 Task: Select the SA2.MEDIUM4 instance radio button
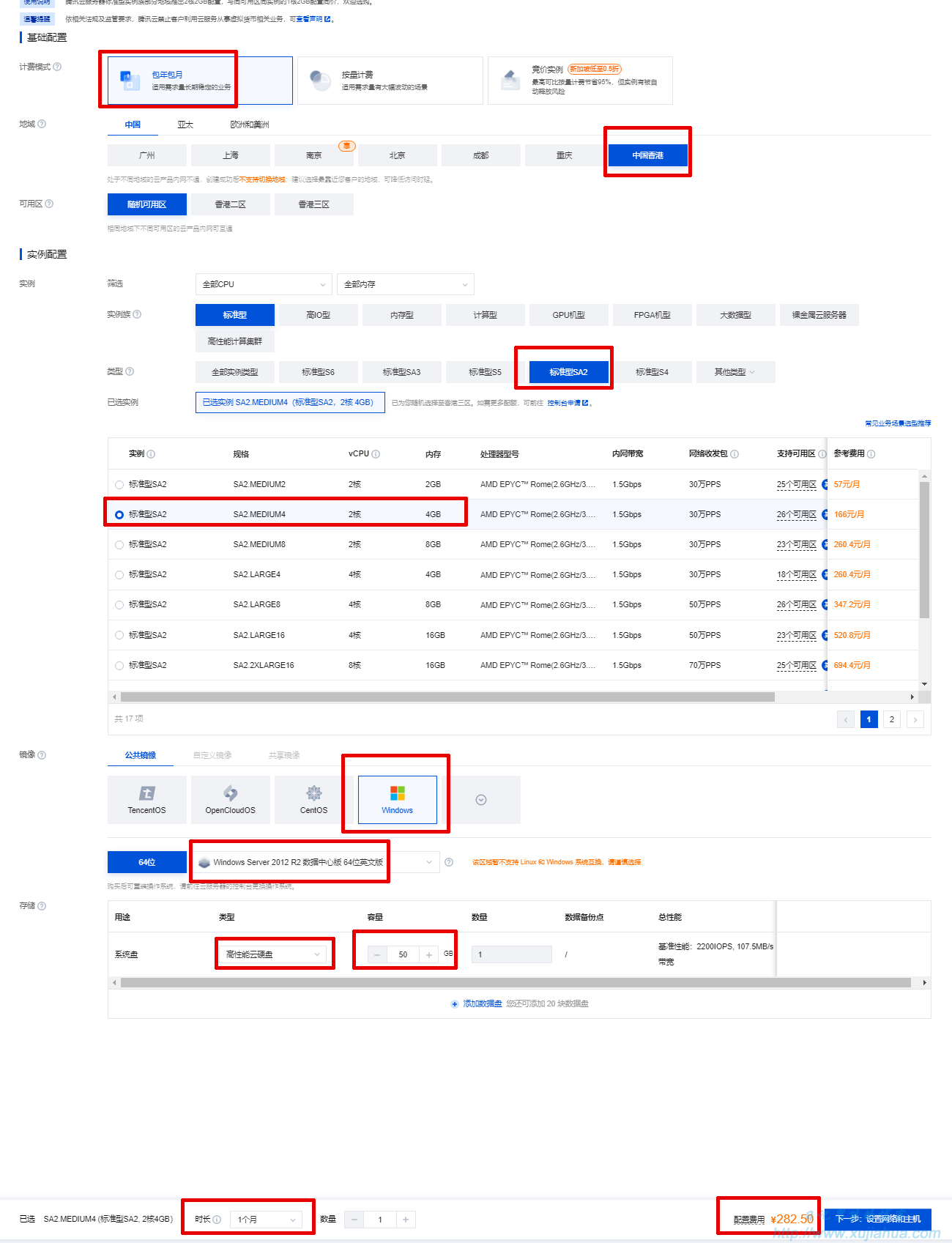(119, 515)
